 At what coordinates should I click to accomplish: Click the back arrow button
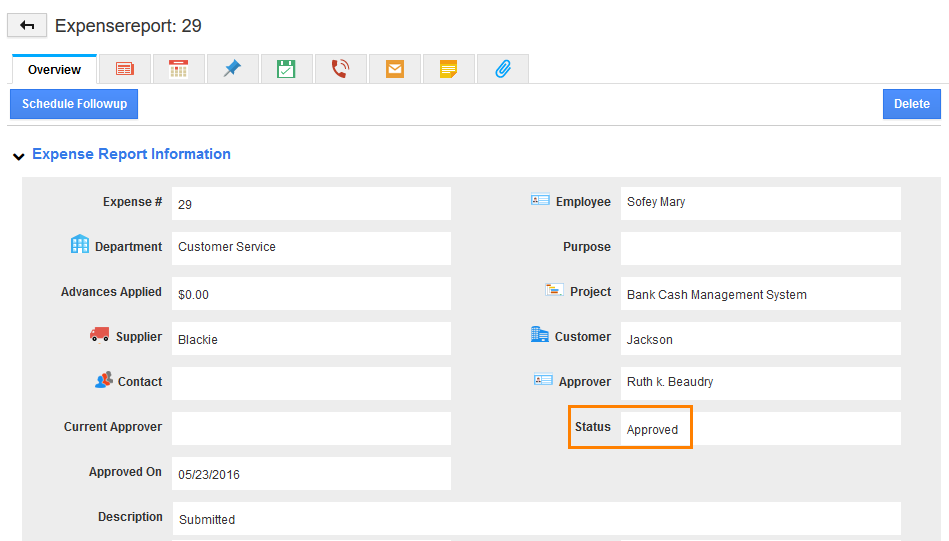point(27,25)
